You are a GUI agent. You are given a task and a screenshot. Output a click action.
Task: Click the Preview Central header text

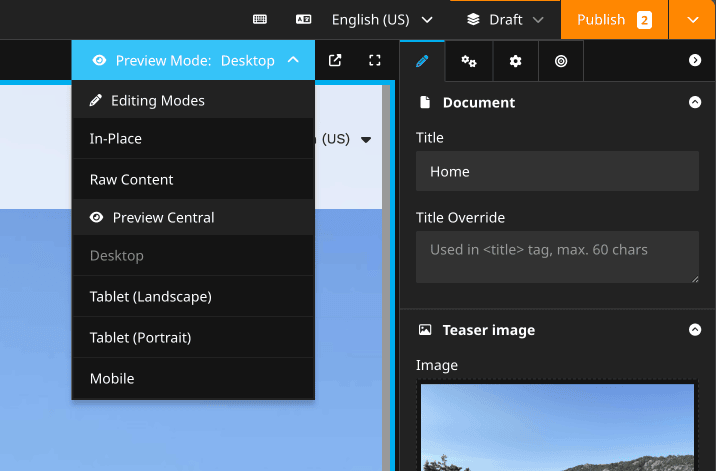coord(163,217)
